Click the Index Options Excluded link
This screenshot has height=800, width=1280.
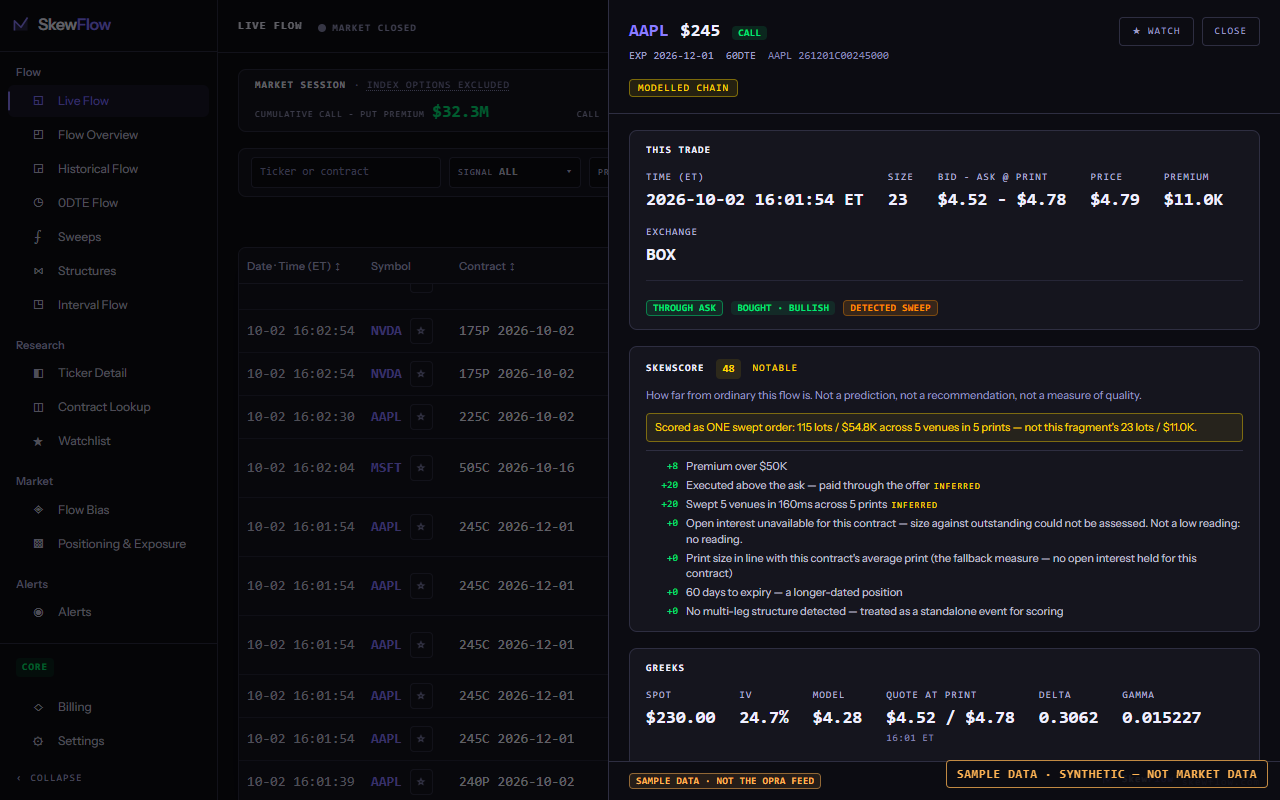coord(438,85)
